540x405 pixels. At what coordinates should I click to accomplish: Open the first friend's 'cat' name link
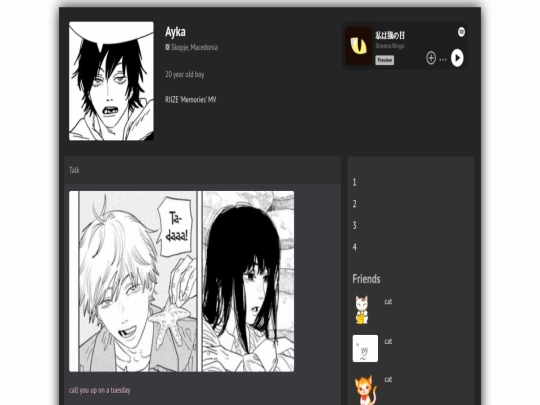click(x=388, y=302)
